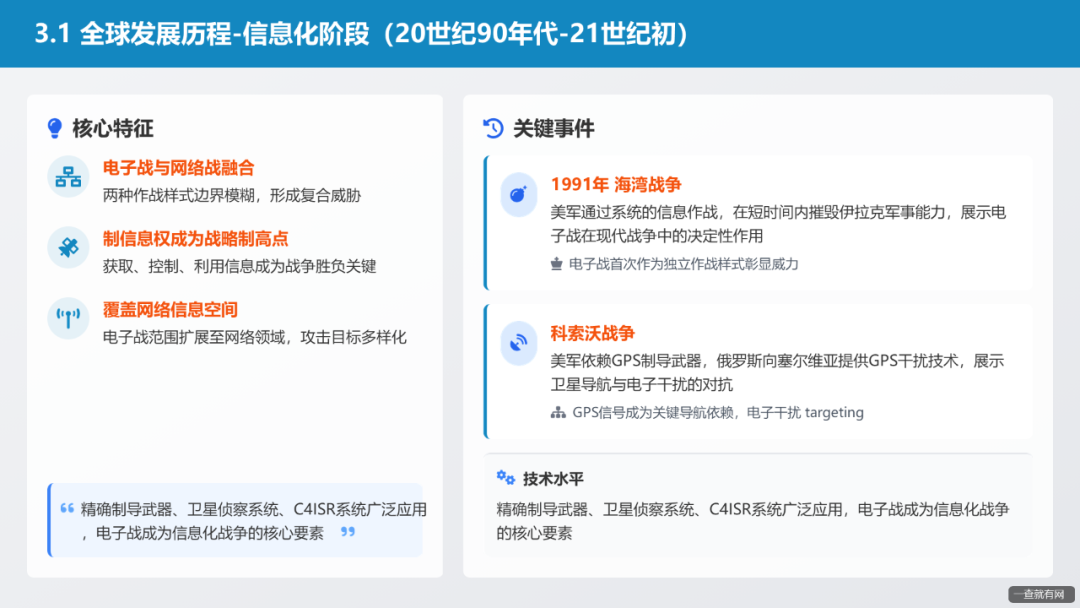The image size is (1080, 608).
Task: Select the network hierarchy icon for 电子战与网络战融合
Action: click(x=68, y=177)
